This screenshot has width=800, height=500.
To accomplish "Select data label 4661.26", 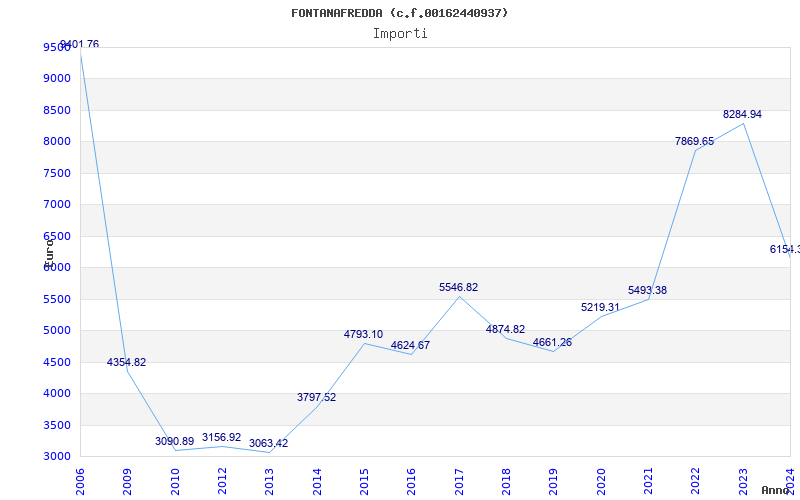I will pyautogui.click(x=552, y=342).
